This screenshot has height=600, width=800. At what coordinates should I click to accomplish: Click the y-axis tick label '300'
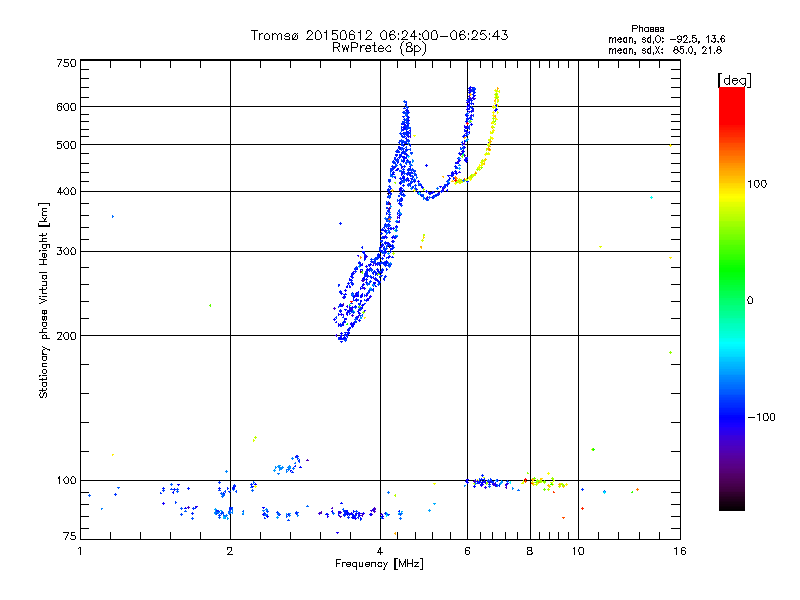[66, 252]
